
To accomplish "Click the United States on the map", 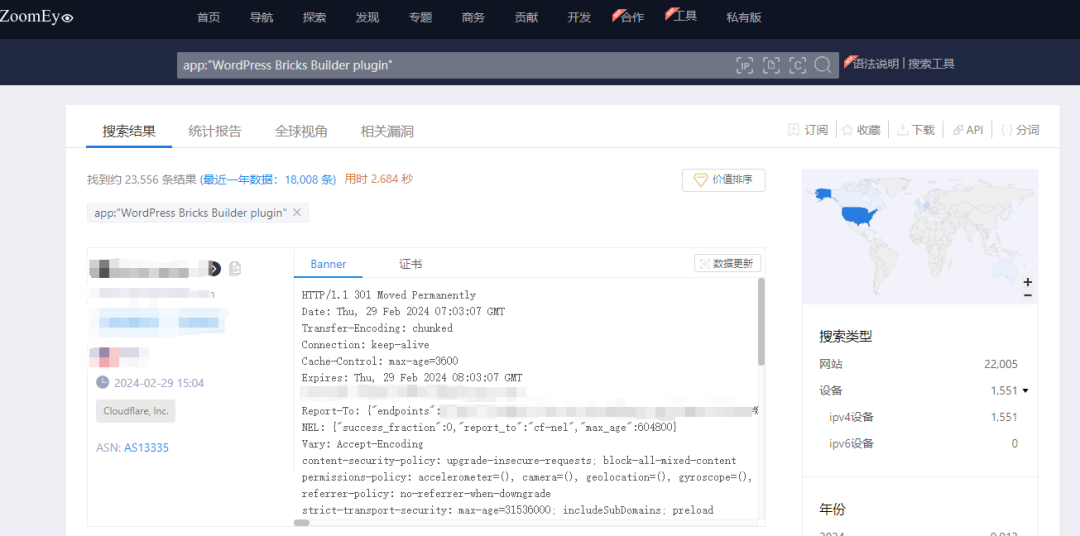I will (861, 217).
